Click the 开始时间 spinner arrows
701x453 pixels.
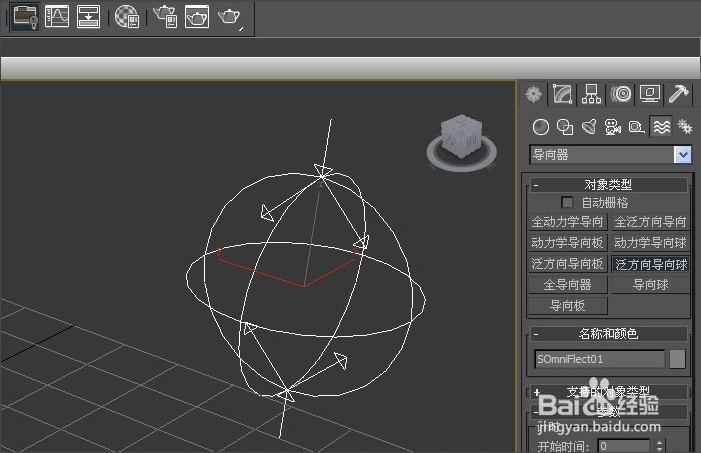coord(659,446)
